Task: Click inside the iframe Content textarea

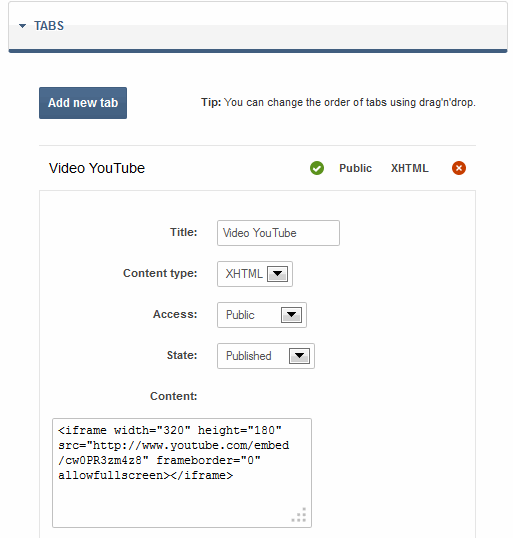Action: (x=182, y=473)
